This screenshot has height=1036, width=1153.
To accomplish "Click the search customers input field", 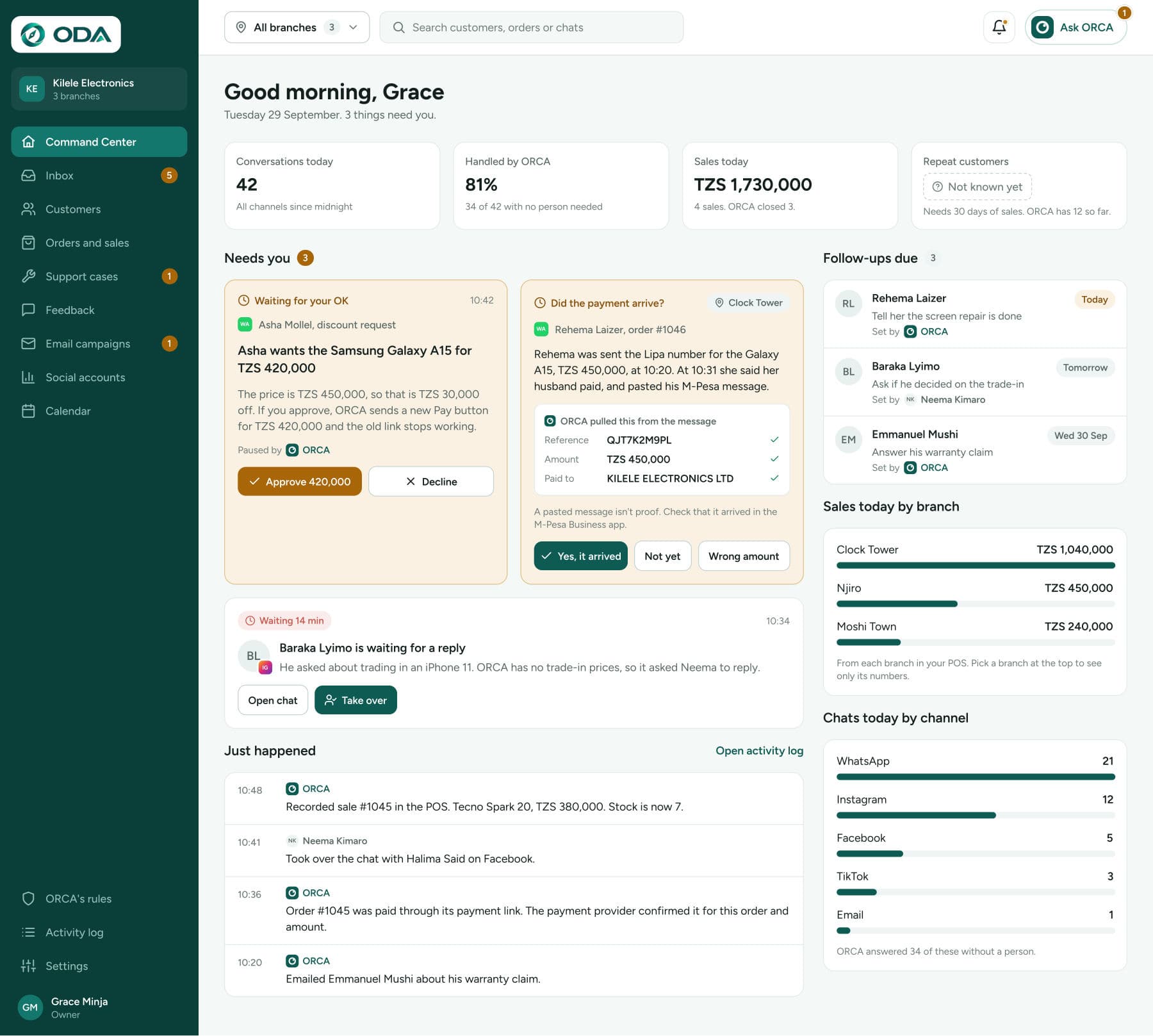I will click(x=531, y=28).
